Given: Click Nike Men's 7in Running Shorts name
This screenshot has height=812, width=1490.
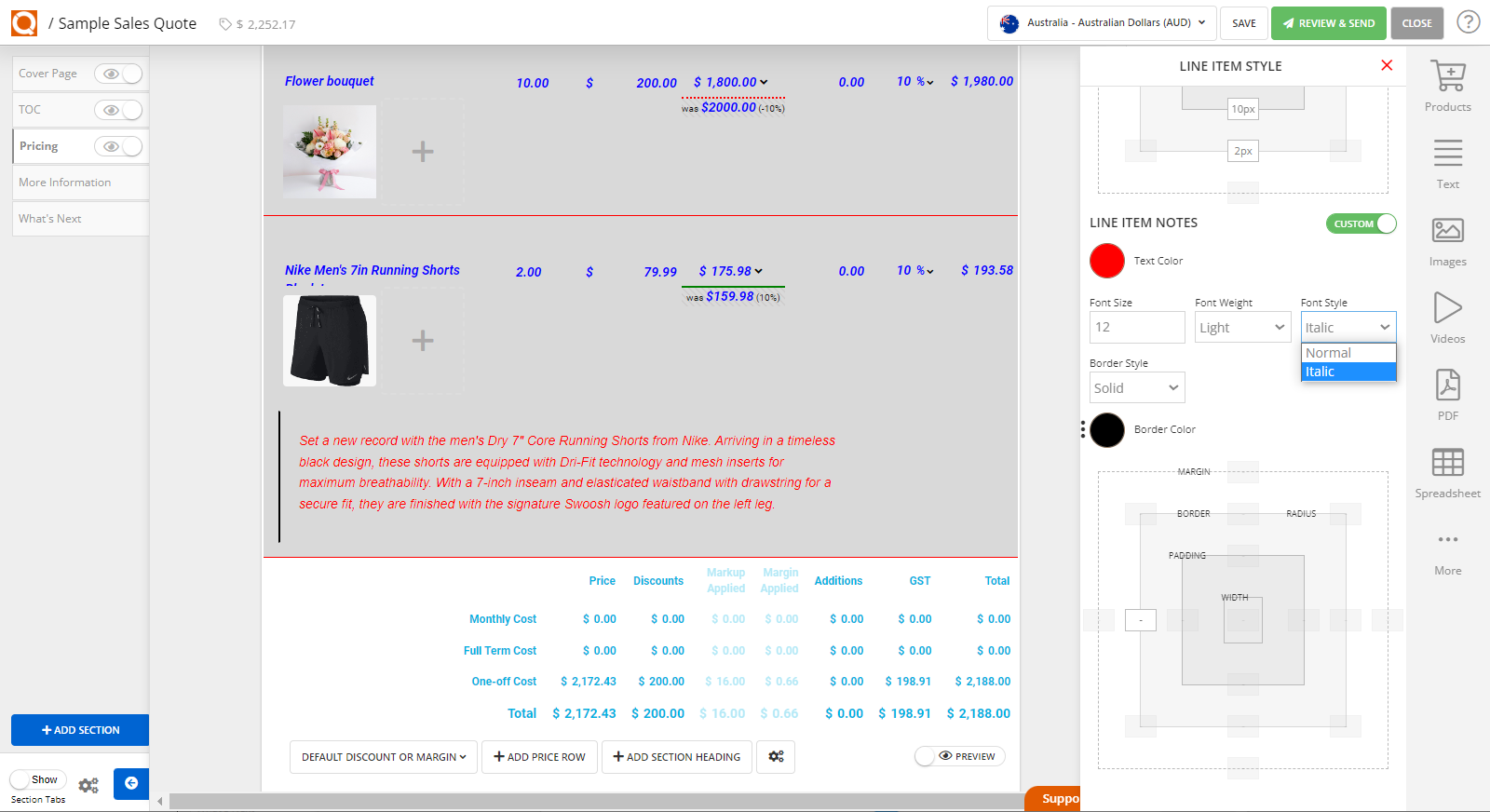Looking at the screenshot, I should click(372, 270).
